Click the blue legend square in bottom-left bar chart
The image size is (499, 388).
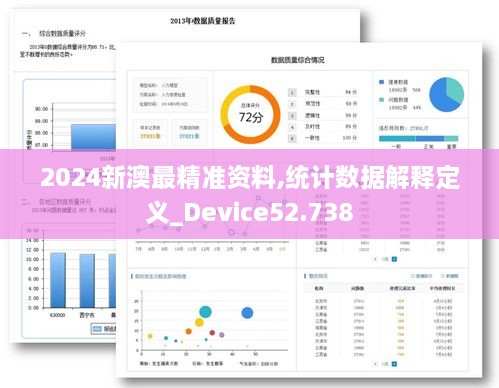tap(97, 329)
